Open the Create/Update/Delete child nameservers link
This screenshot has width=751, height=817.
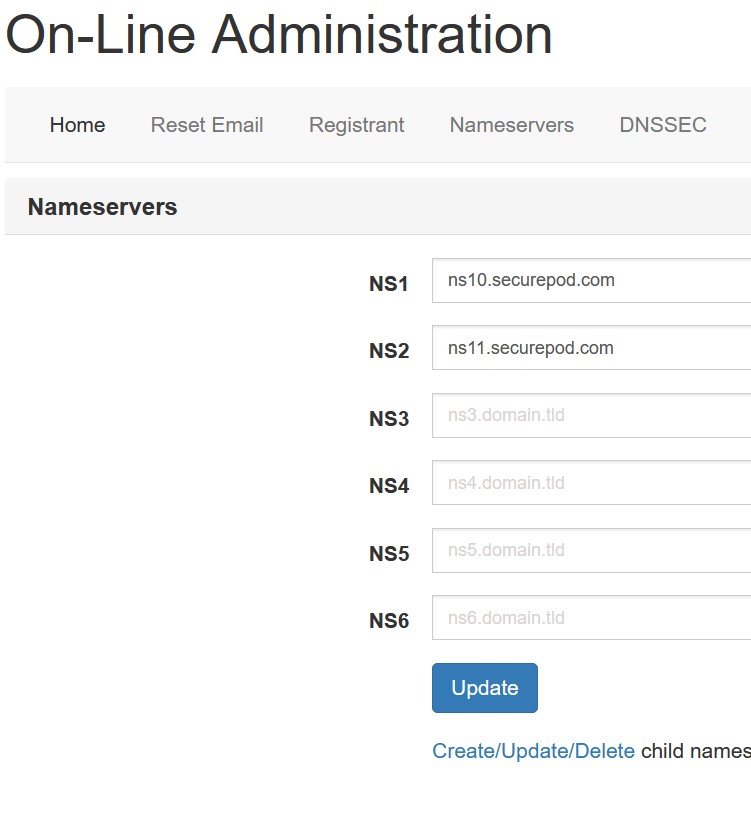click(x=534, y=751)
